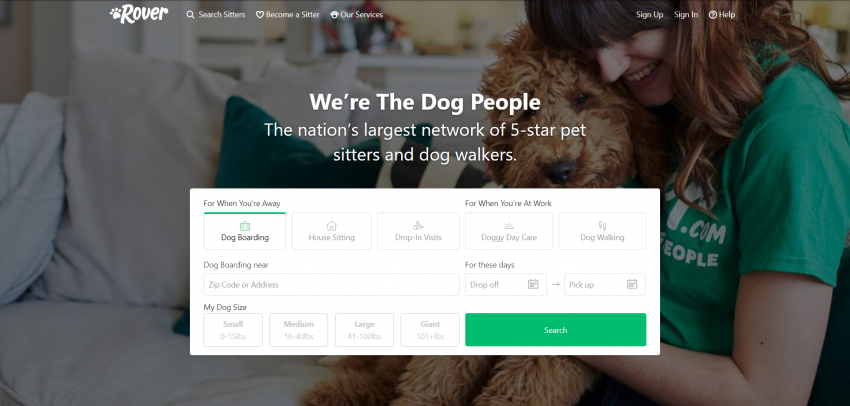The height and width of the screenshot is (406, 850).
Task: Open the Sign Up link
Action: [649, 15]
